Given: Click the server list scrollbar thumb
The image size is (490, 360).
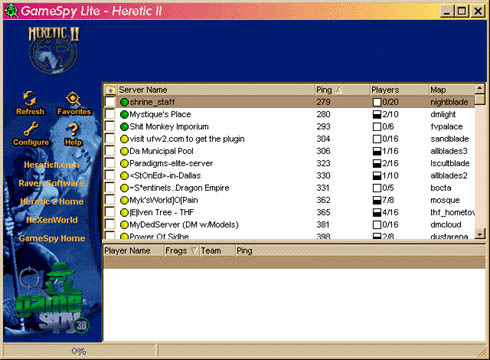Looking at the screenshot, I should coord(480,99).
